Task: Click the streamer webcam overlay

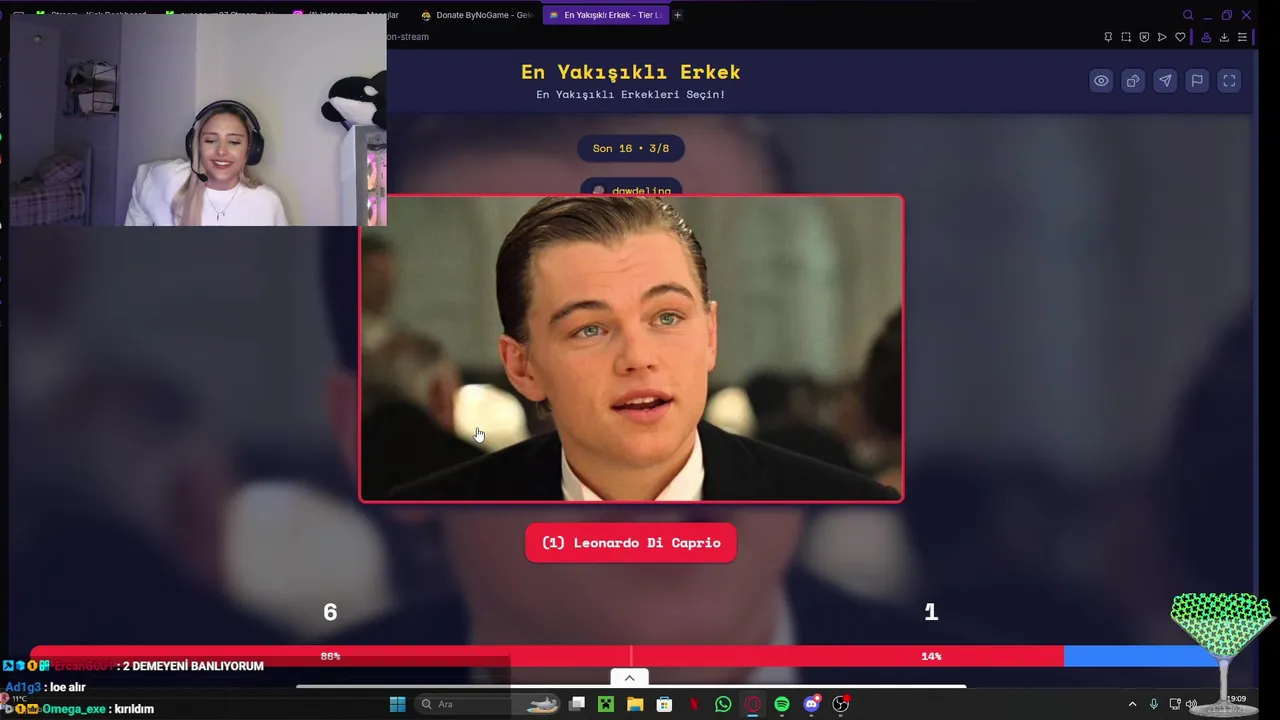Action: click(198, 121)
